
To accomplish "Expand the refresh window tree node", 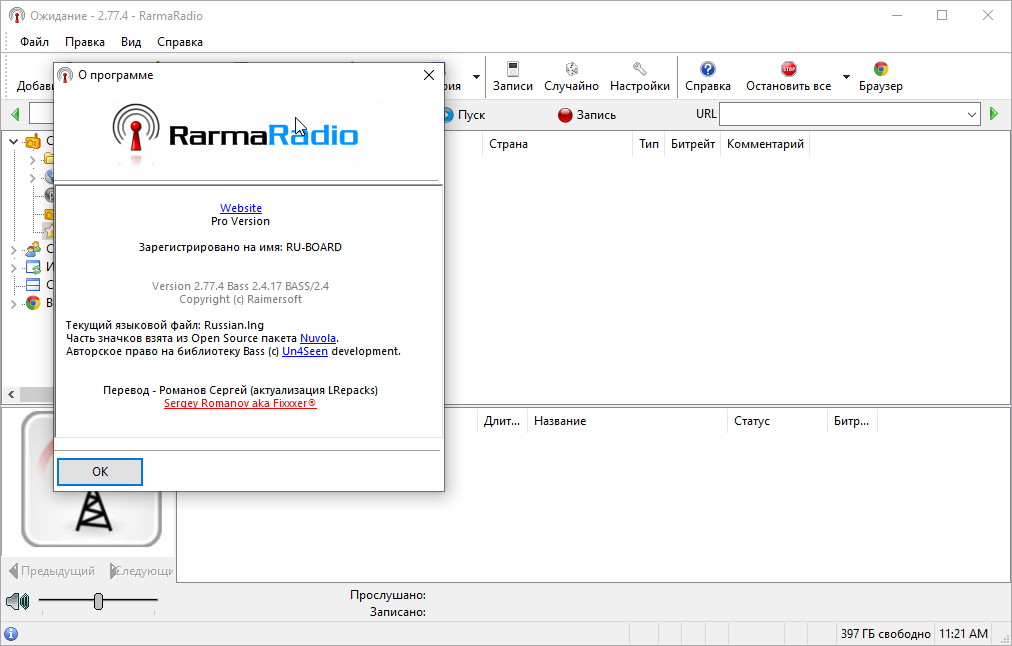I will (14, 267).
